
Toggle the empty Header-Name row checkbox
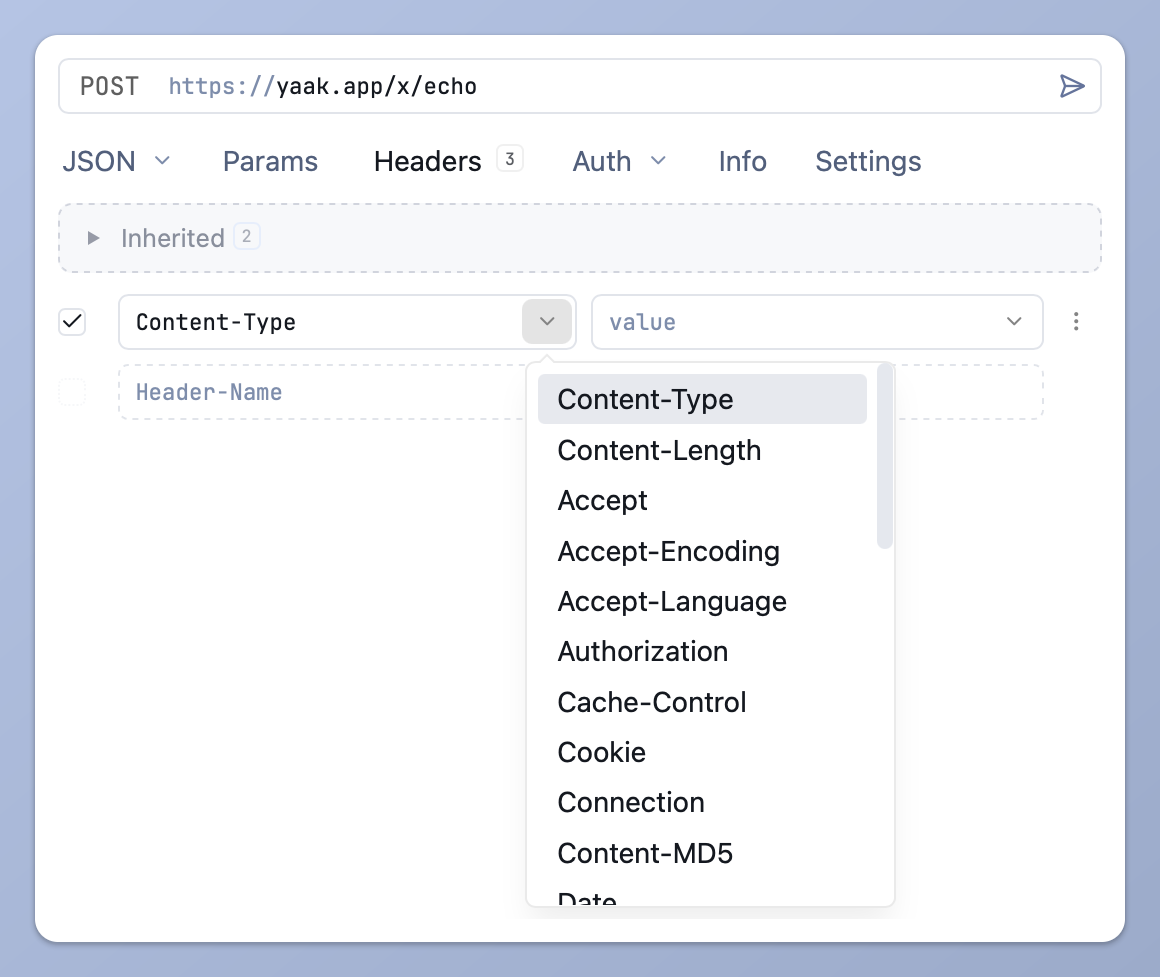(x=72, y=392)
